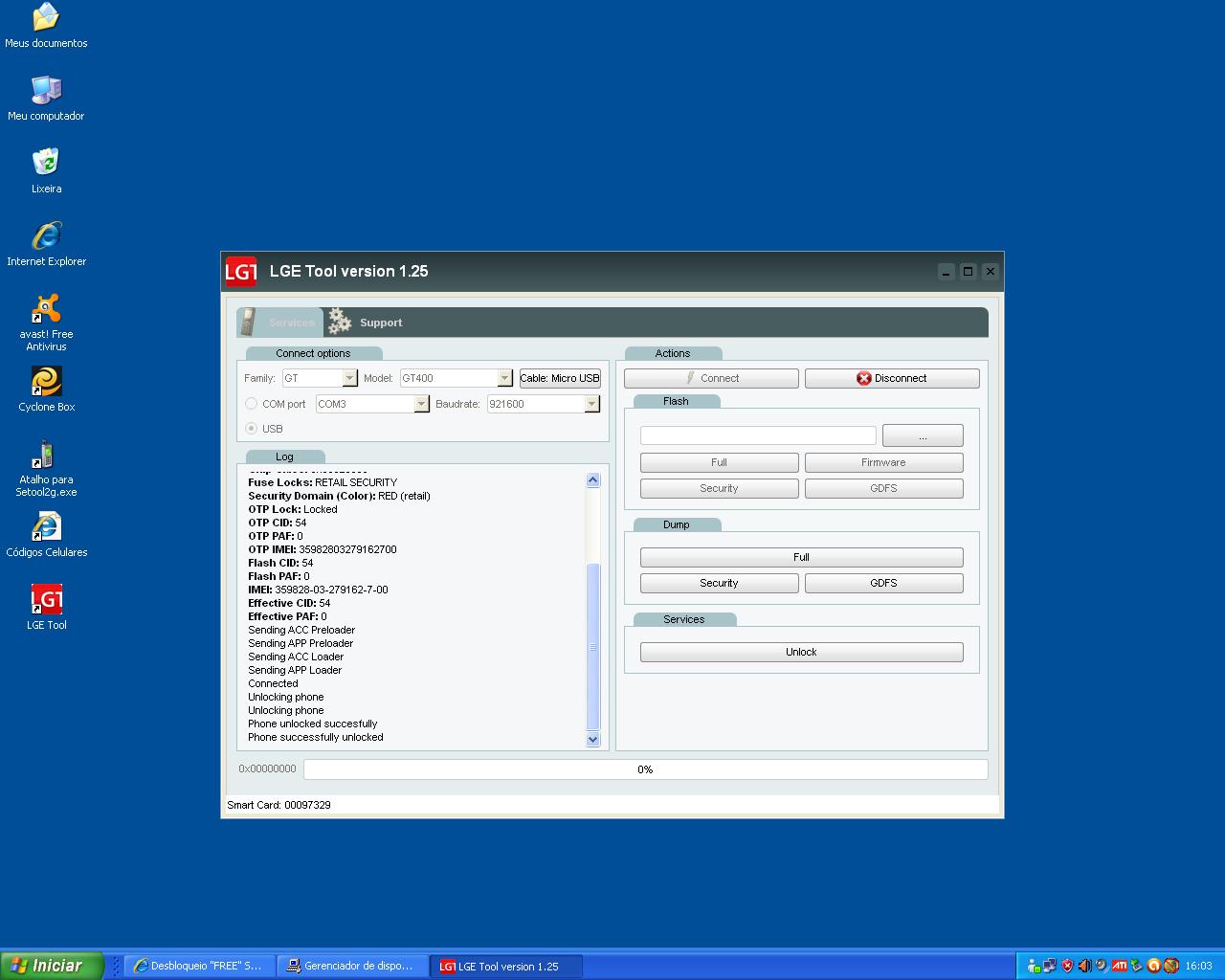Click the flash file path input field
This screenshot has height=980, width=1225.
pyautogui.click(x=758, y=436)
